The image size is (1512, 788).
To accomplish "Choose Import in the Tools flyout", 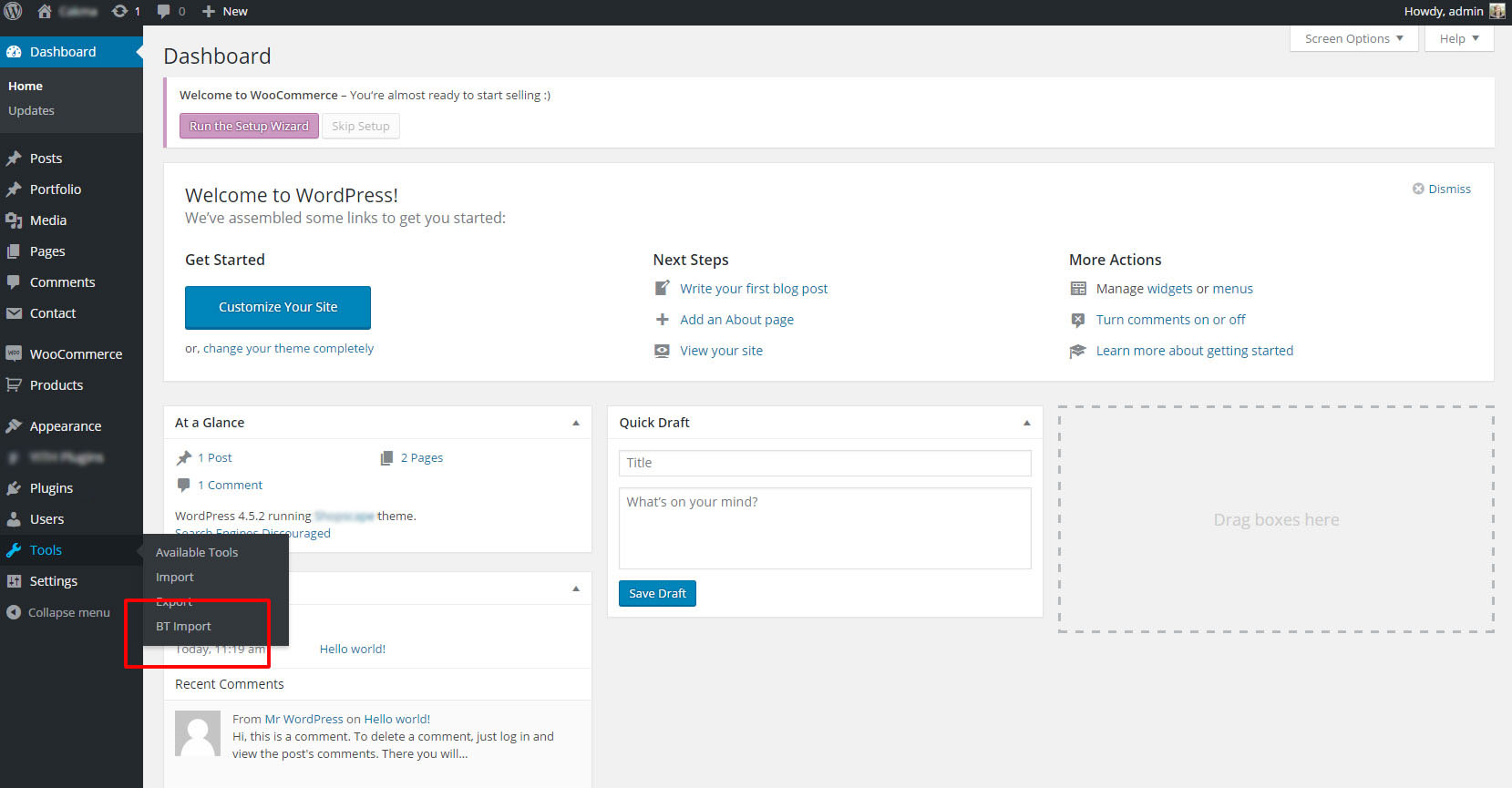I will point(175,577).
